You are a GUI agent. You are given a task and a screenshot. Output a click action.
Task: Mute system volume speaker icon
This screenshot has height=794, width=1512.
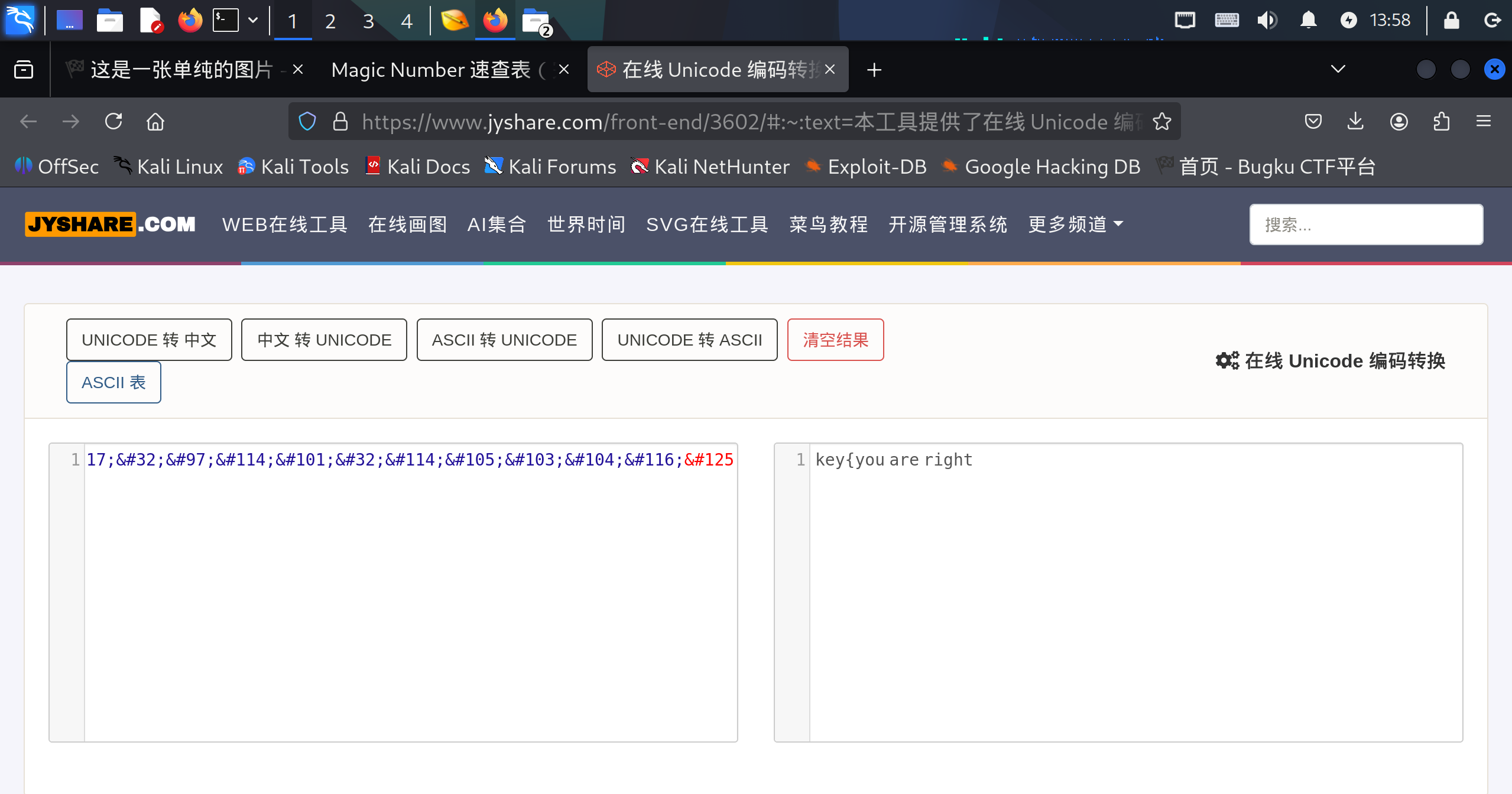(x=1267, y=20)
